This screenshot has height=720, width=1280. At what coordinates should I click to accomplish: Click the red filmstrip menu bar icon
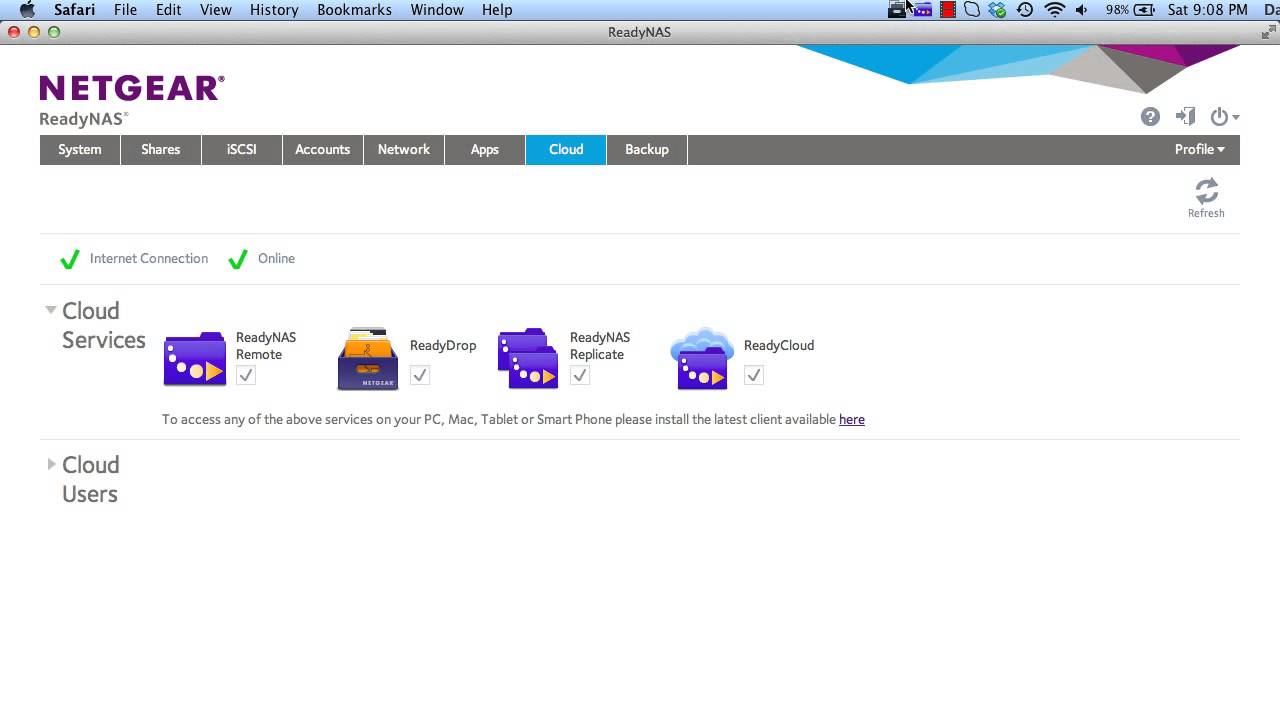click(947, 10)
